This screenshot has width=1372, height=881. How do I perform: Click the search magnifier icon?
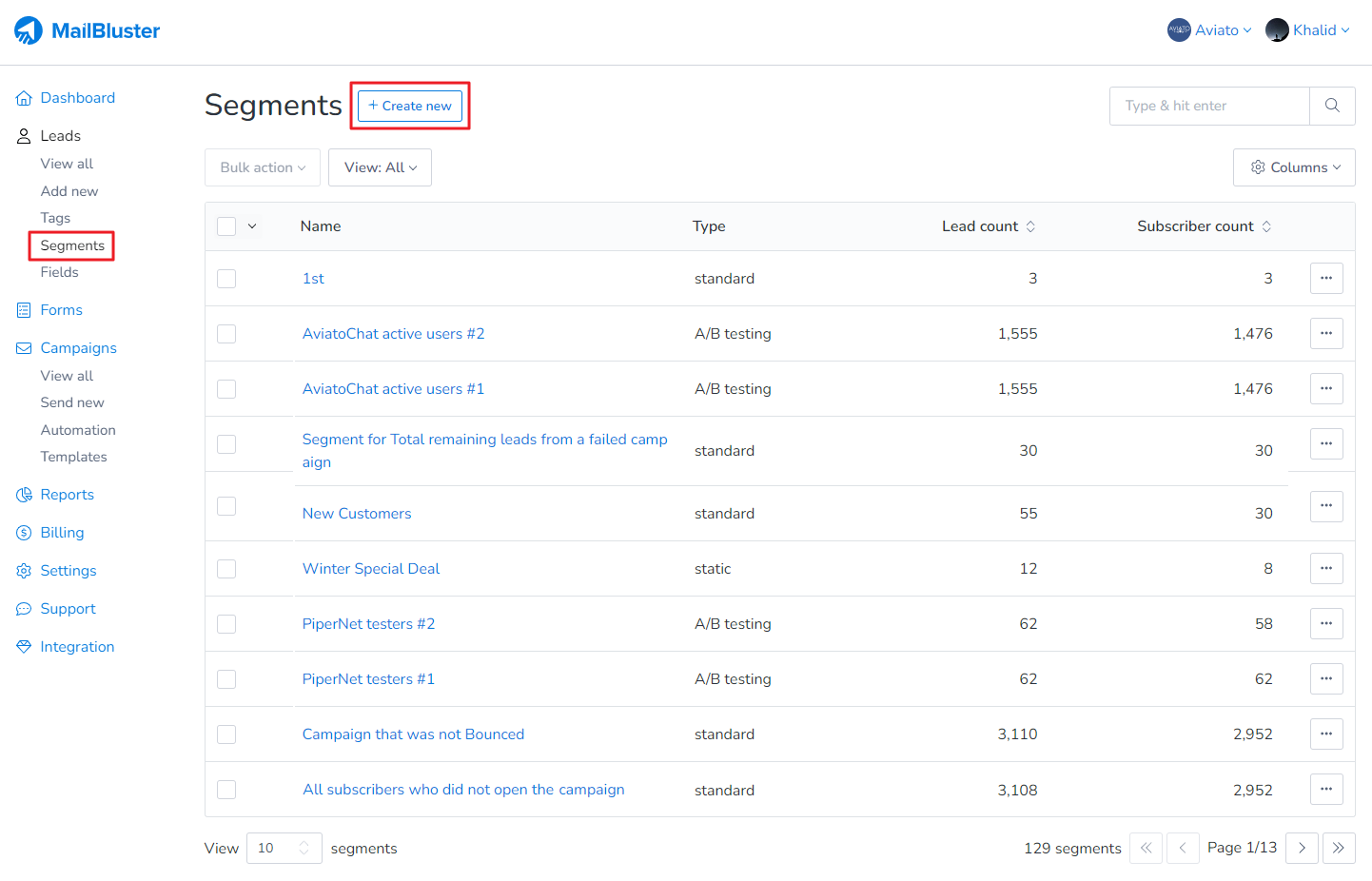[1332, 106]
